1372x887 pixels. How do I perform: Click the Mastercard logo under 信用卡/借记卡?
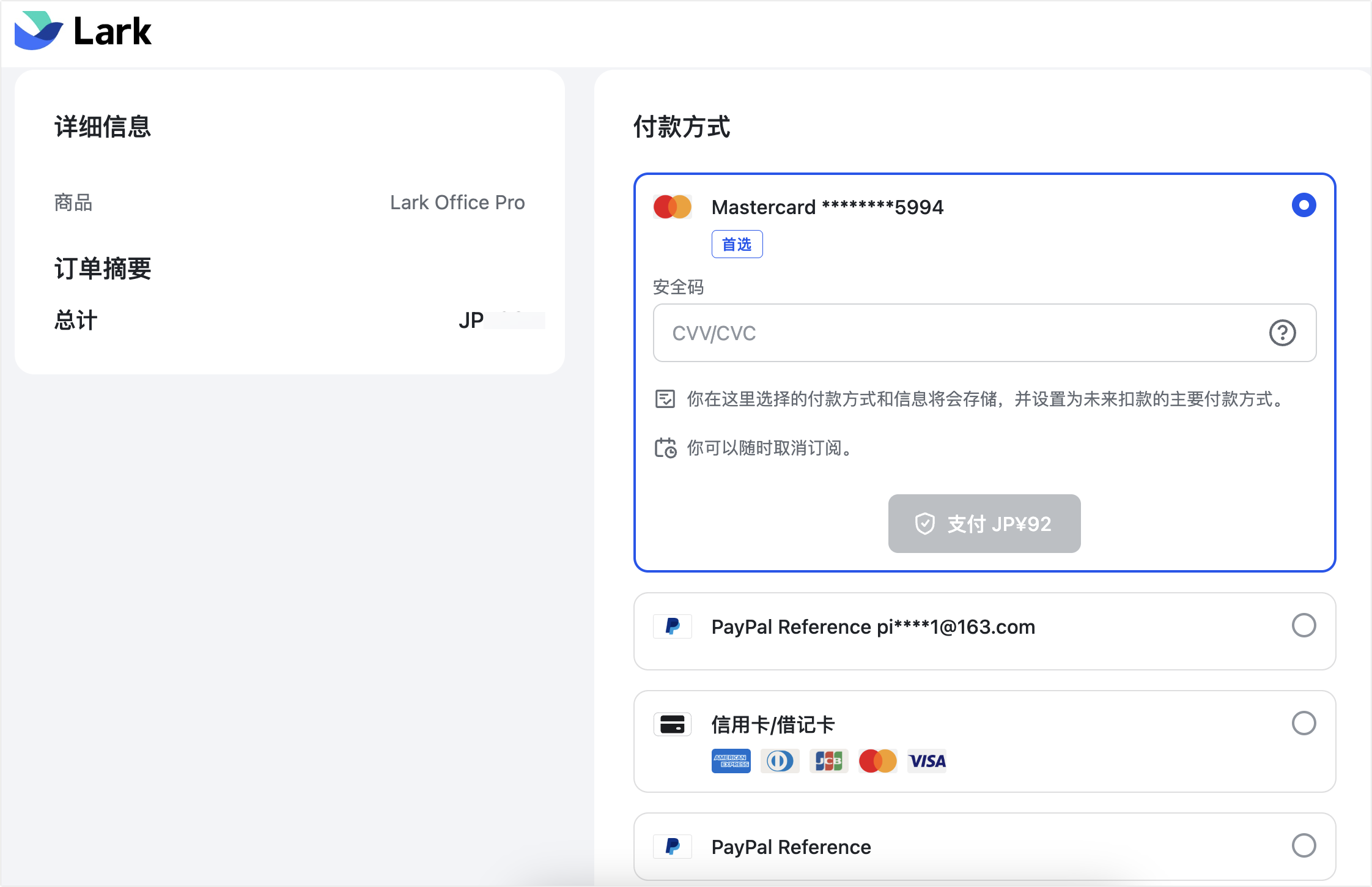pyautogui.click(x=878, y=761)
